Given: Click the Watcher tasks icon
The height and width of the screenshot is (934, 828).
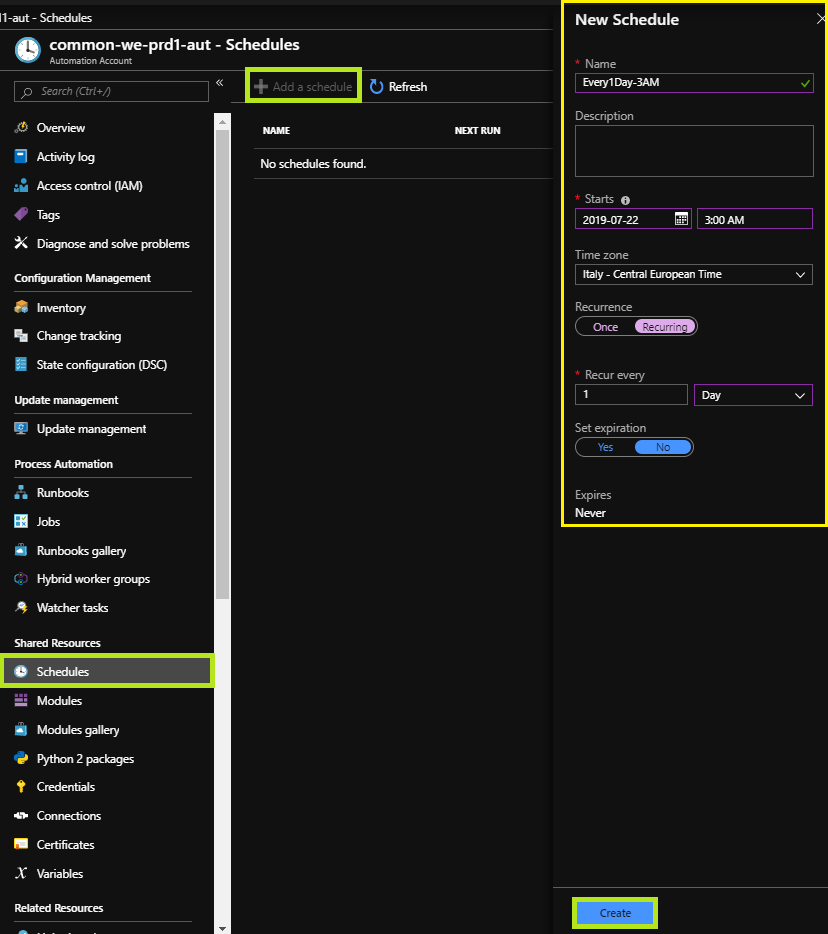Looking at the screenshot, I should click(x=21, y=608).
